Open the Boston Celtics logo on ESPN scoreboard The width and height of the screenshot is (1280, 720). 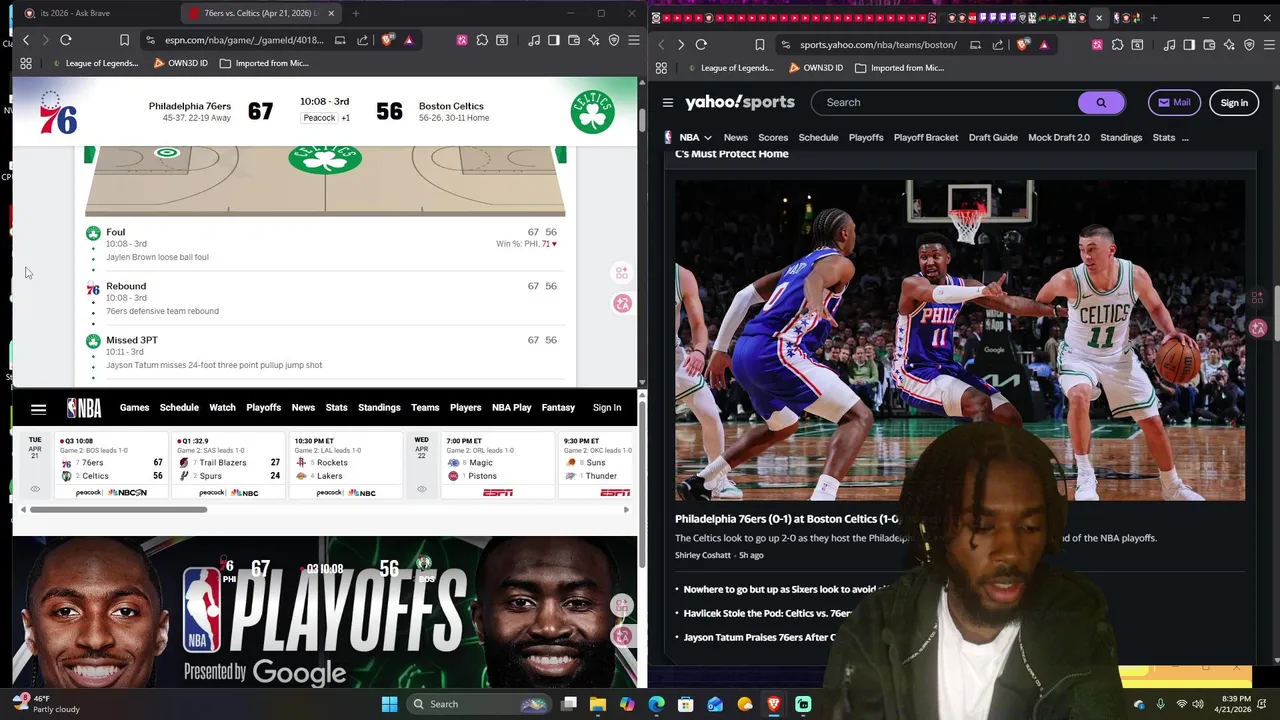(592, 112)
